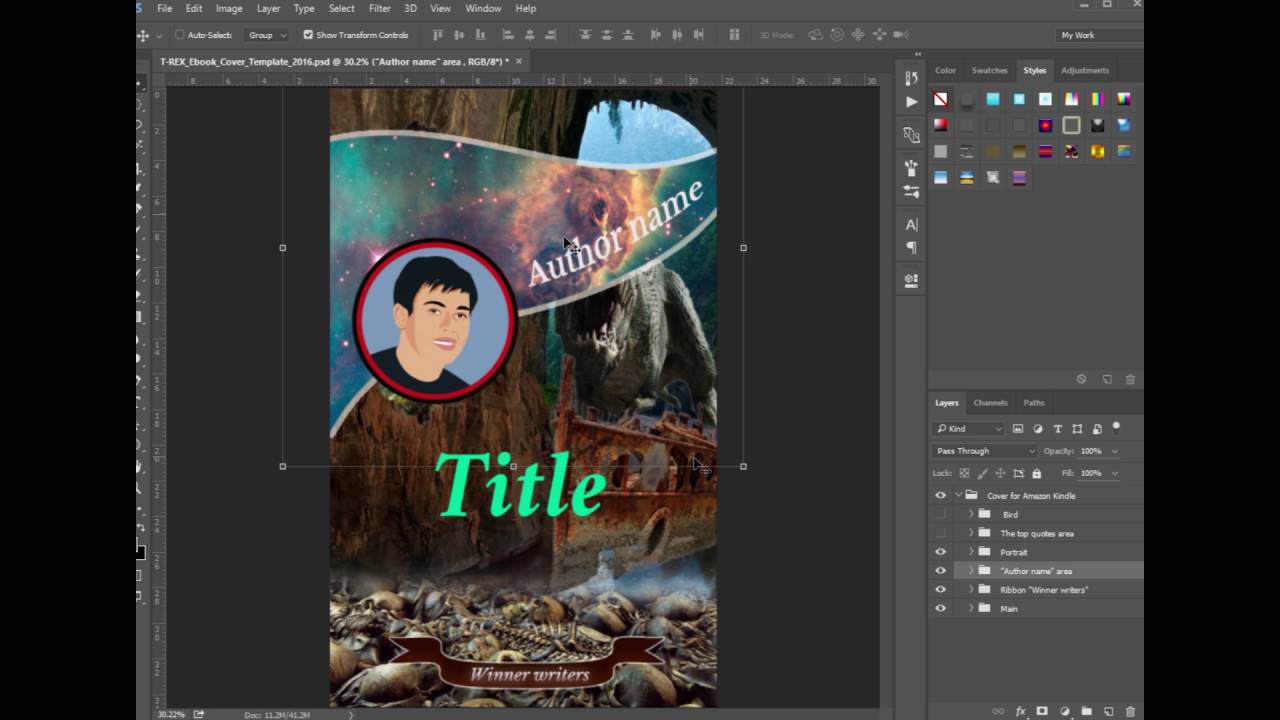Open the Paragraph panel icon
The width and height of the screenshot is (1280, 720).
coord(911,247)
